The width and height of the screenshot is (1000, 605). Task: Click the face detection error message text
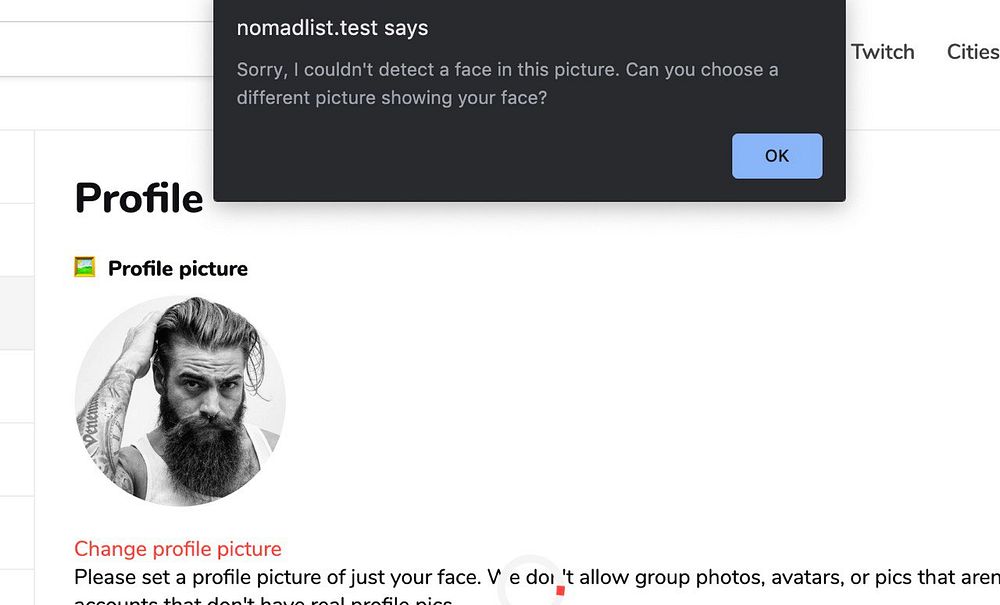coord(507,84)
